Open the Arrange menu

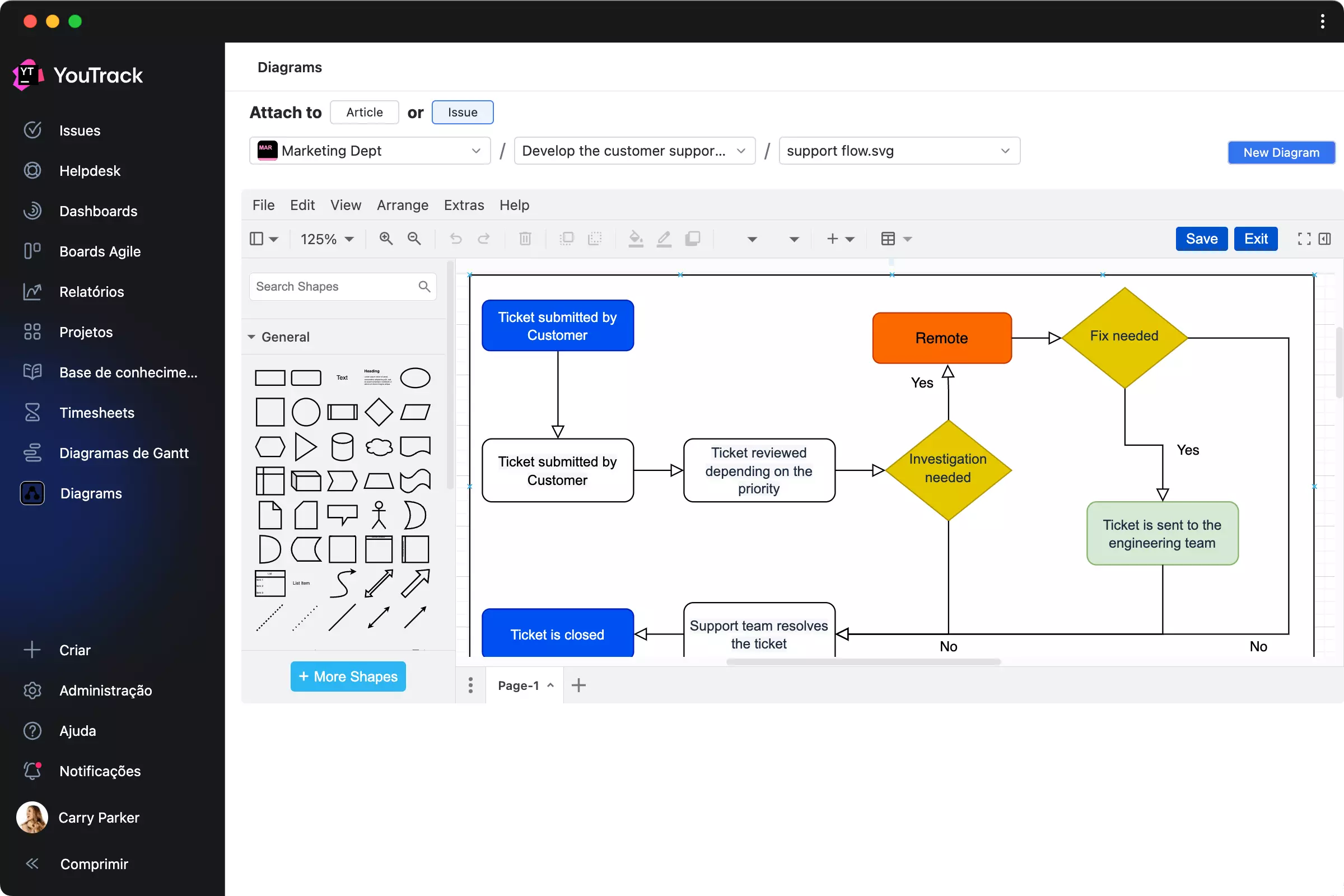pos(402,205)
